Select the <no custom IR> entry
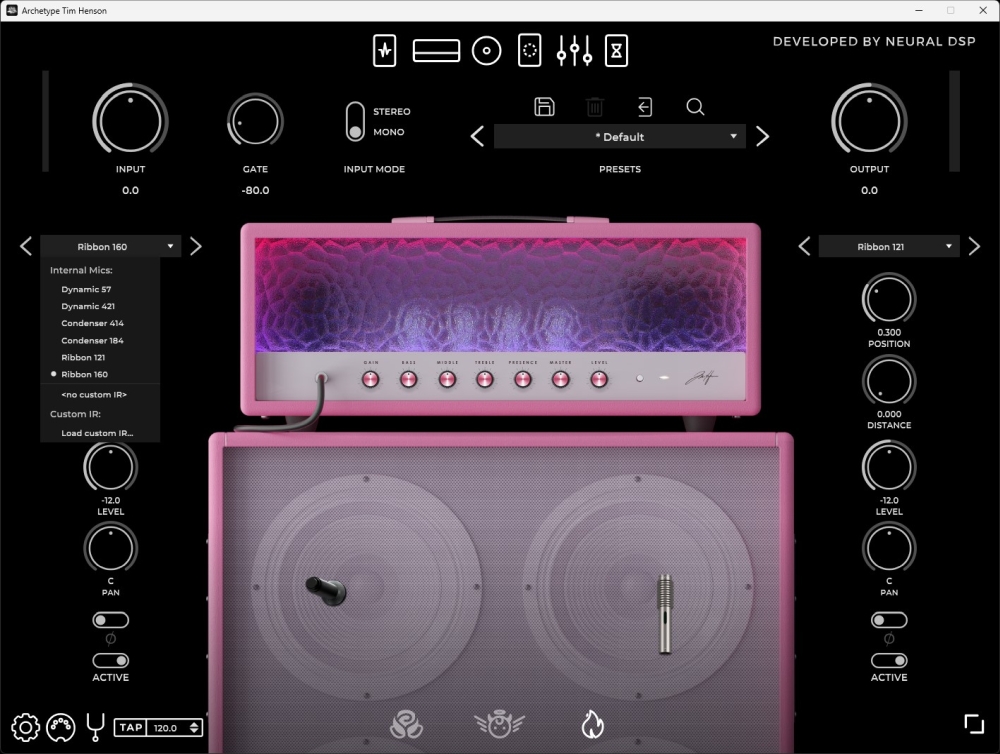Viewport: 1000px width, 754px height. pyautogui.click(x=100, y=395)
